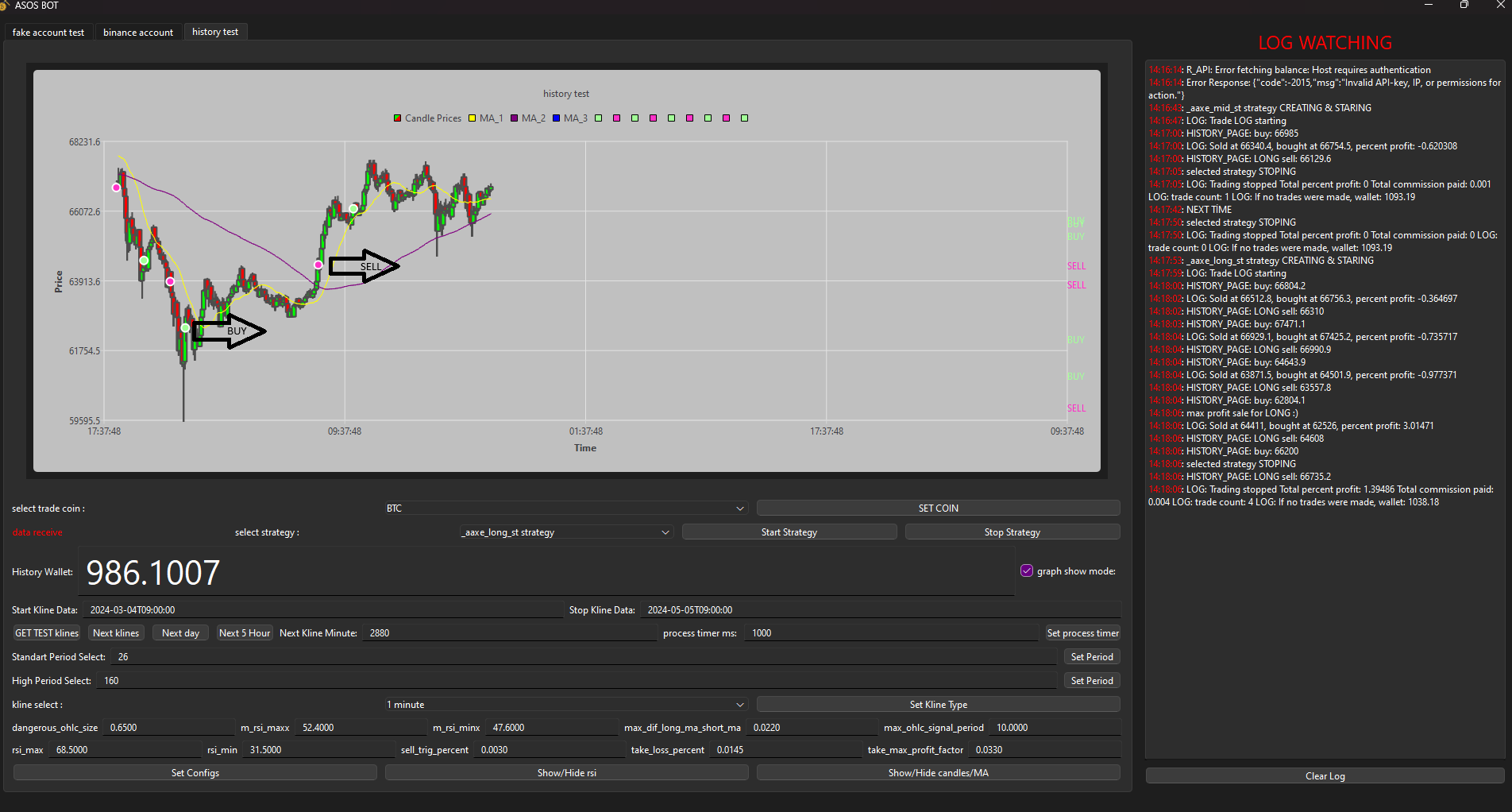Click Start Strategy

789,532
